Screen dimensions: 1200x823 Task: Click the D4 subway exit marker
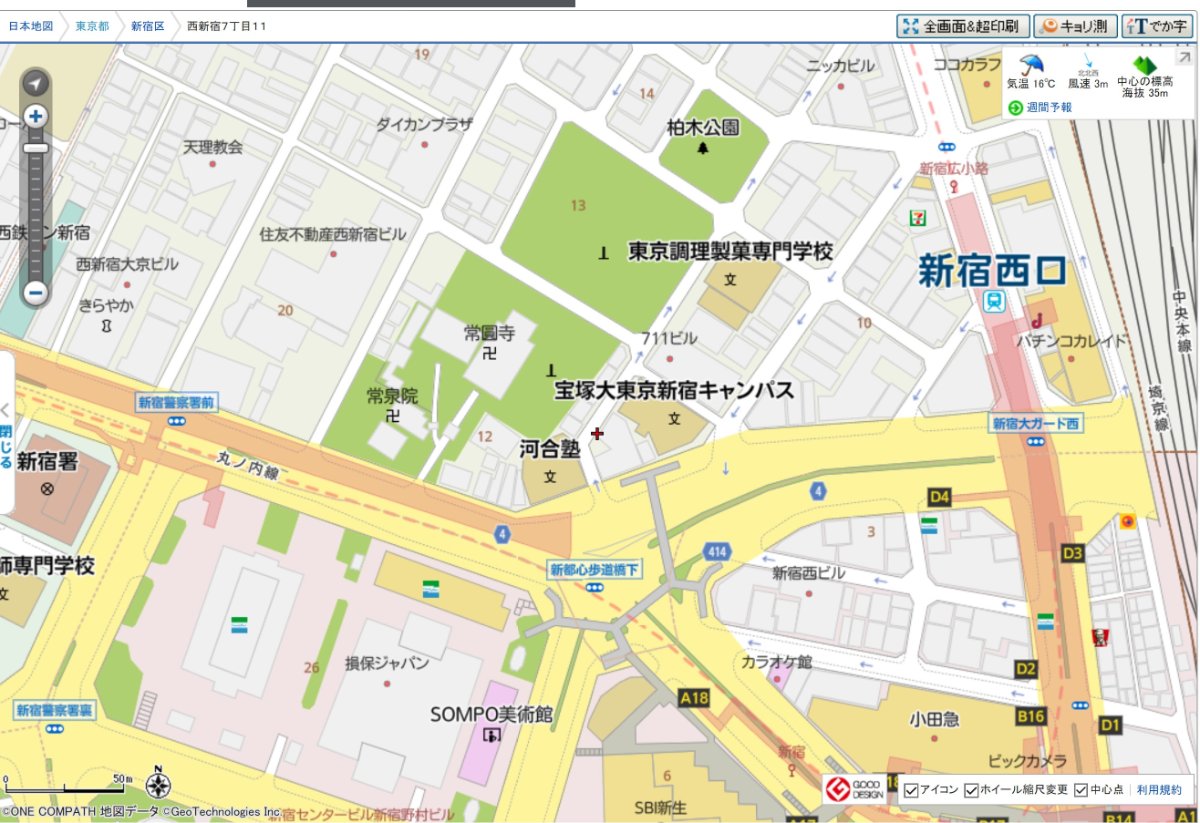(x=939, y=497)
